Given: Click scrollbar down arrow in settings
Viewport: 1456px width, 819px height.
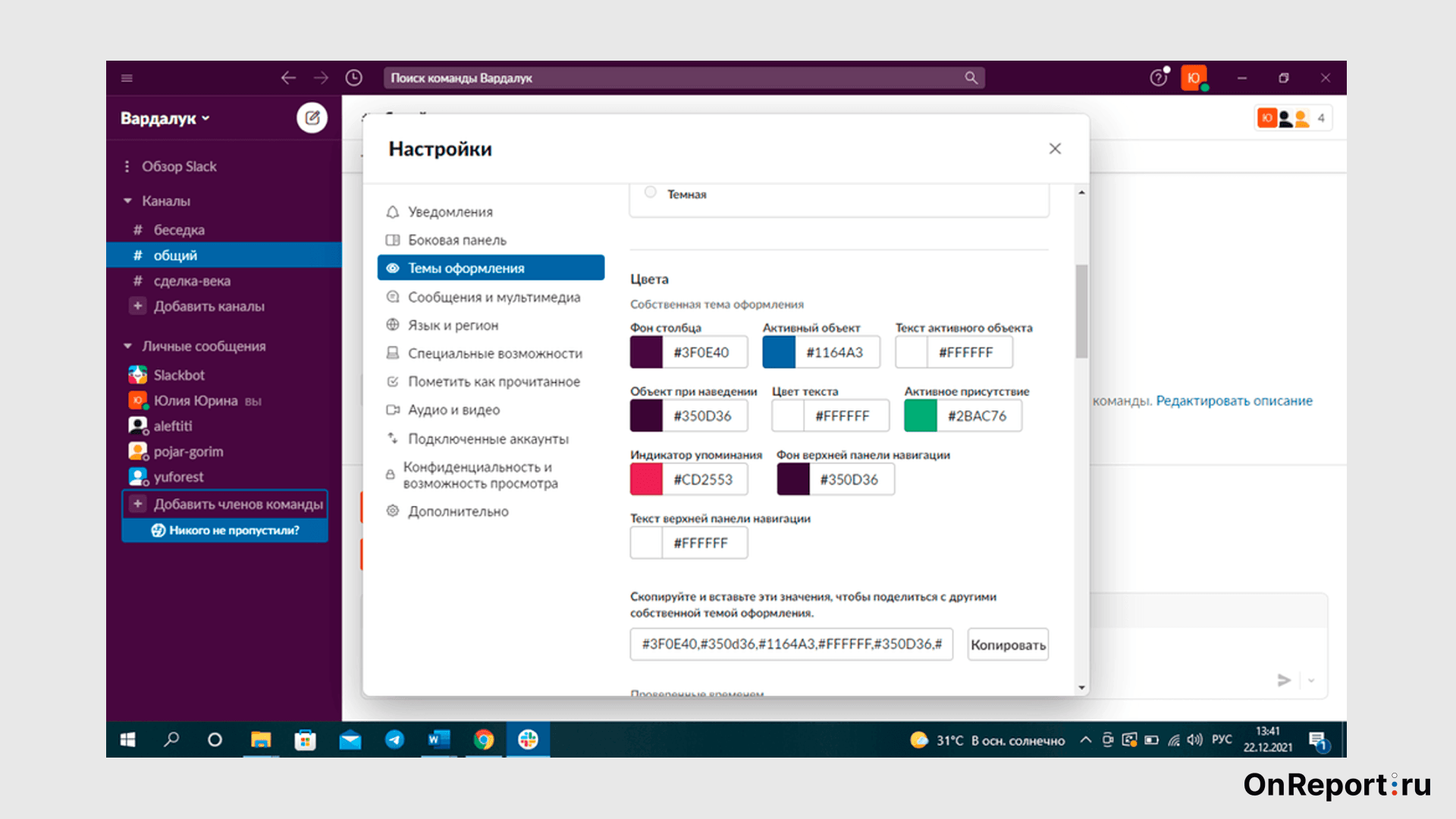Looking at the screenshot, I should (1081, 687).
